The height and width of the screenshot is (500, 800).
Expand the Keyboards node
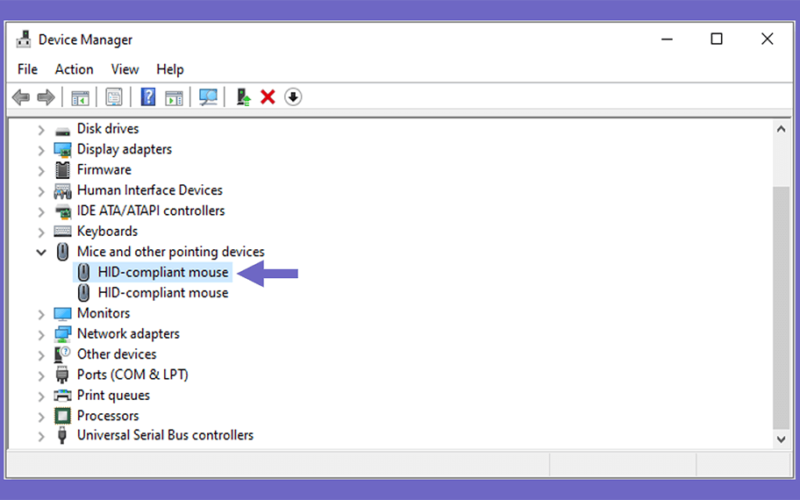point(41,232)
